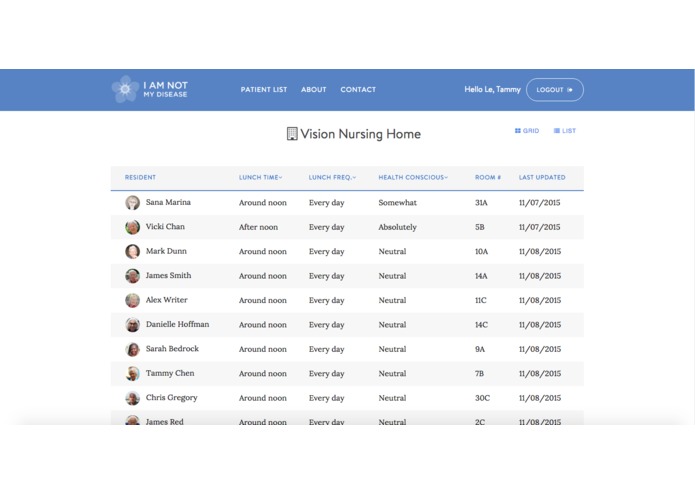This screenshot has width=695, height=494.
Task: Select resident name James Smith
Action: click(168, 275)
